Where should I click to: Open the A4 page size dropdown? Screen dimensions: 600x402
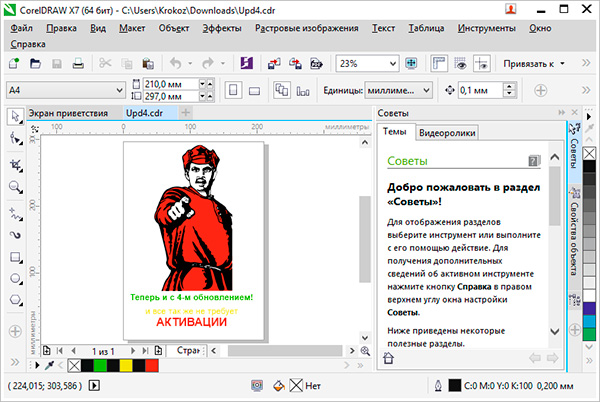click(x=119, y=91)
